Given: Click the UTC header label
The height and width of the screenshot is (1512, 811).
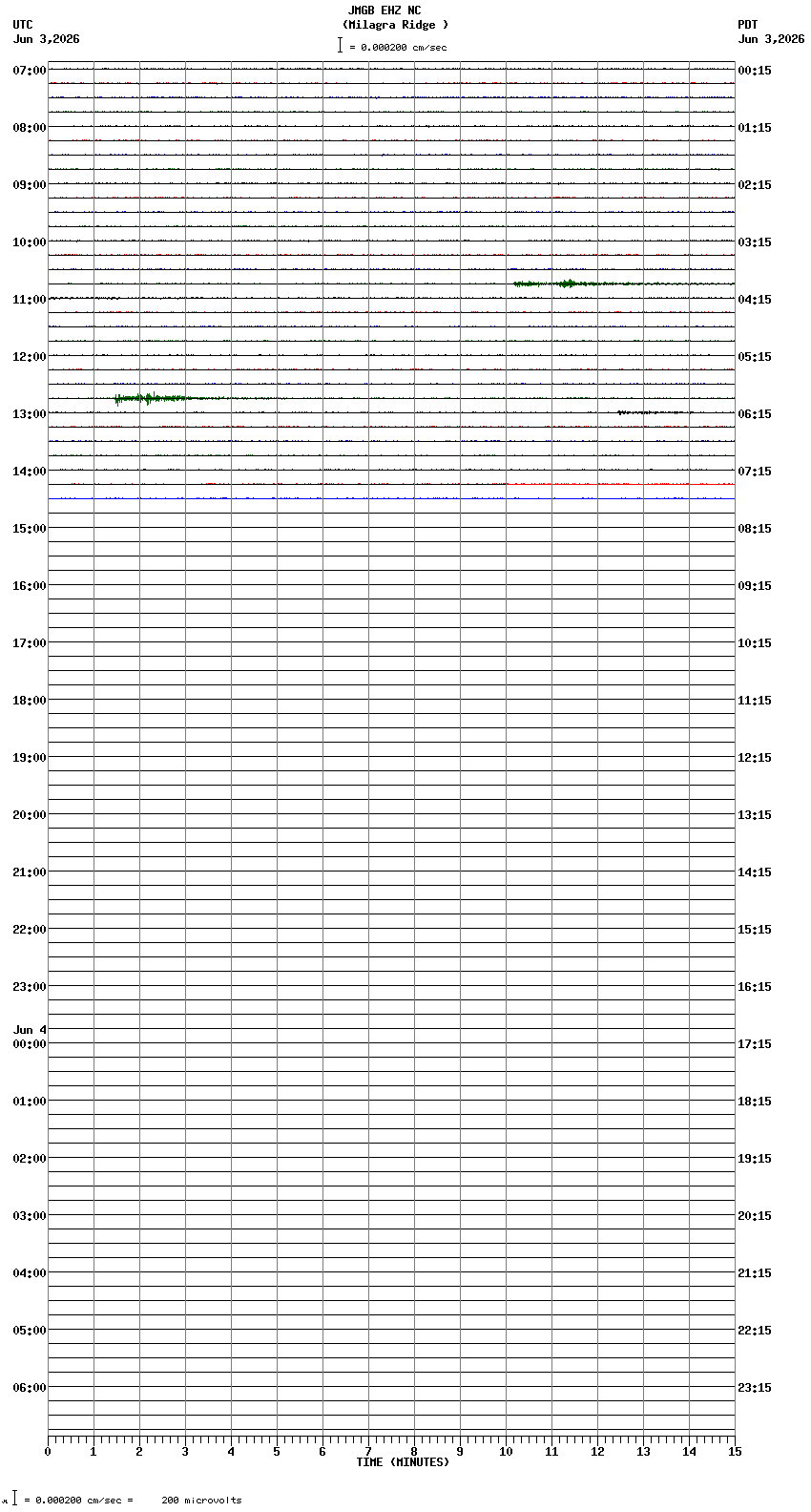Looking at the screenshot, I should point(23,25).
